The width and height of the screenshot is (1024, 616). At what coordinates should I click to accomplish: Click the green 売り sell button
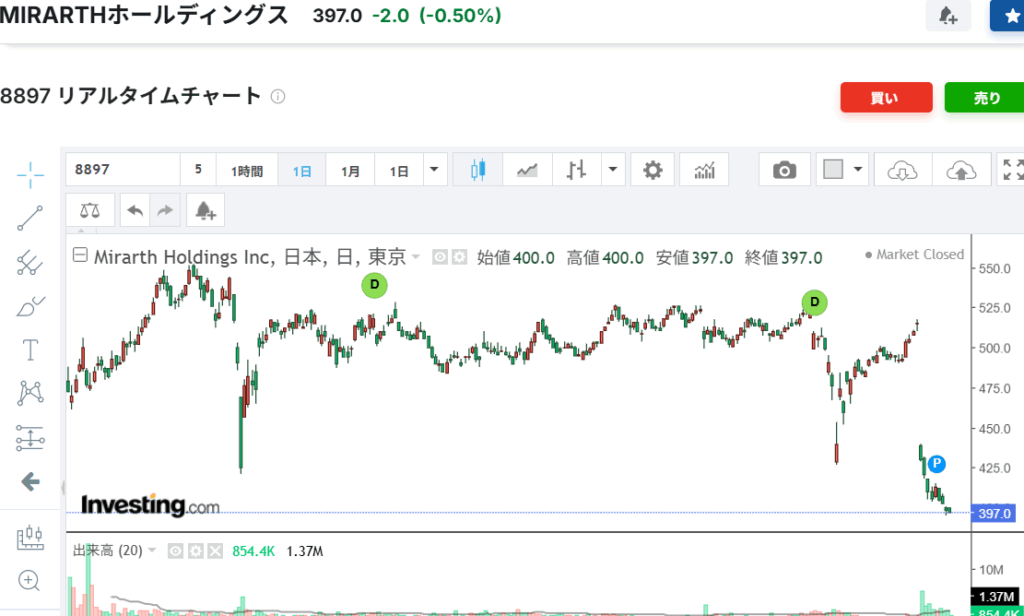(x=985, y=97)
